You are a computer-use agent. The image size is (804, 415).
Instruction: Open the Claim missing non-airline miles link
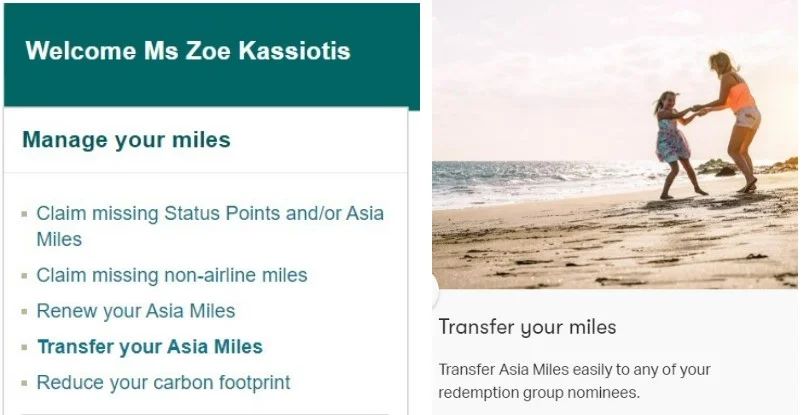(x=171, y=275)
